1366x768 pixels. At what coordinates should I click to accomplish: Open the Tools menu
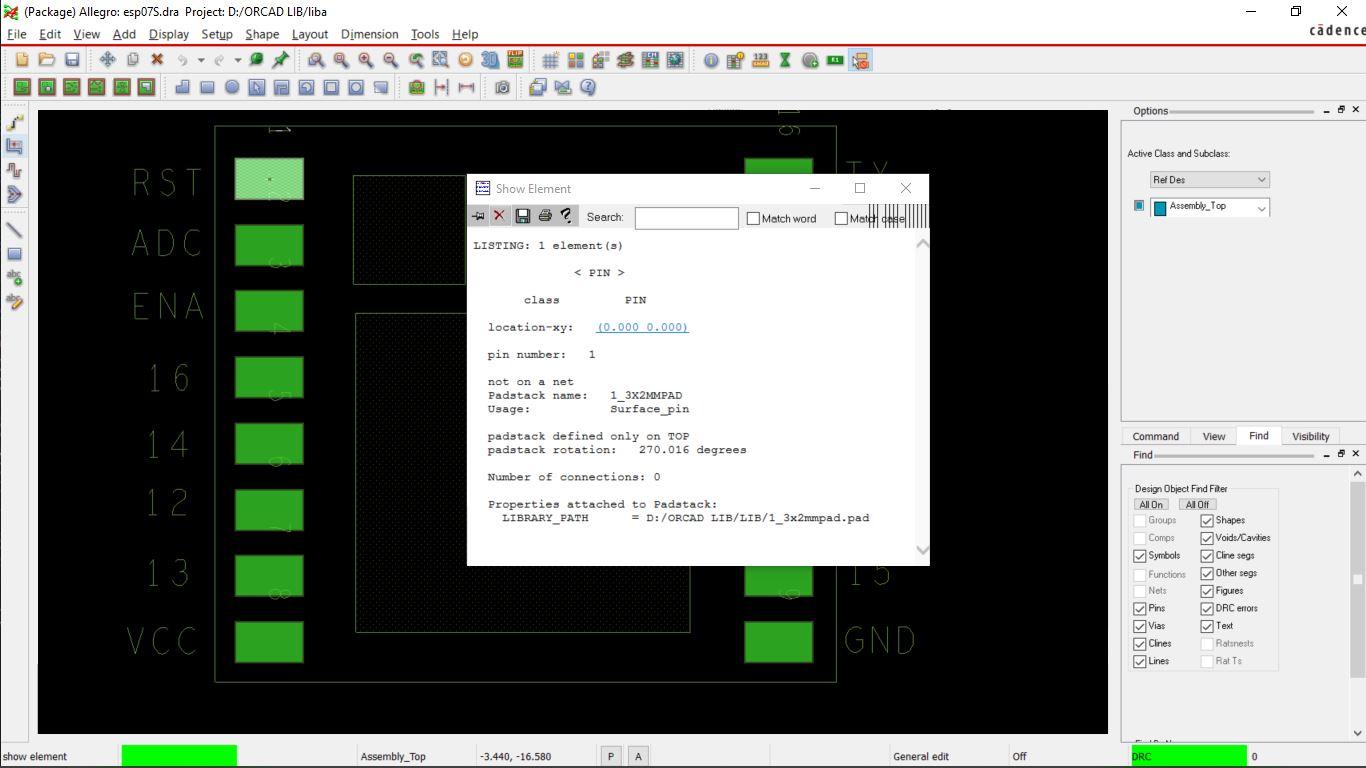pyautogui.click(x=425, y=34)
